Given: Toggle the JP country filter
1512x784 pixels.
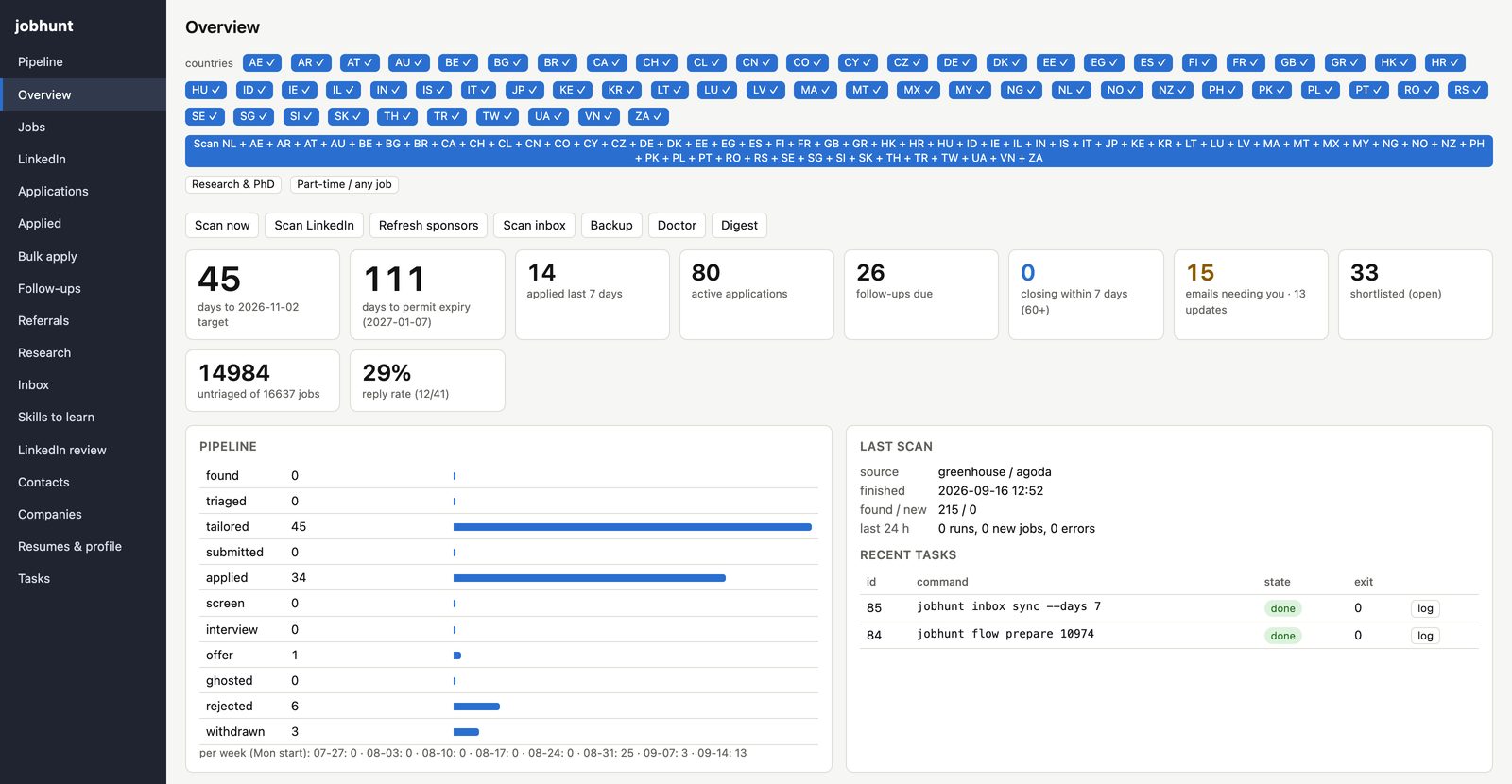Looking at the screenshot, I should tap(524, 90).
